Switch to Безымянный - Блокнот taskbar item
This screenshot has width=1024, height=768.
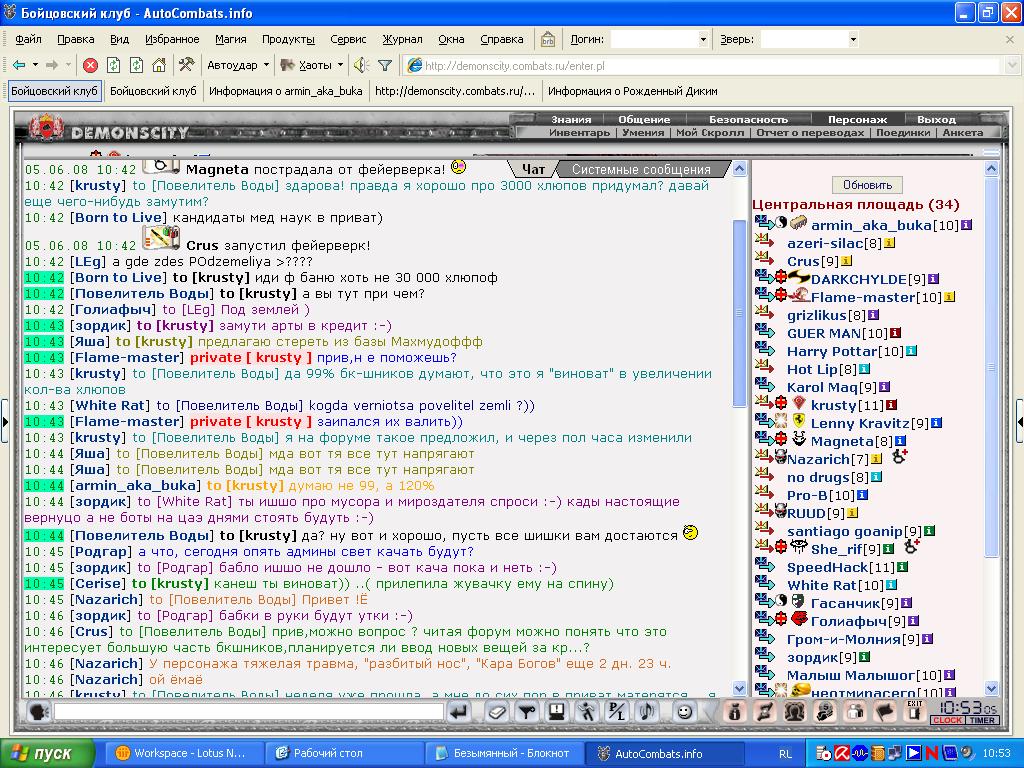[x=504, y=753]
